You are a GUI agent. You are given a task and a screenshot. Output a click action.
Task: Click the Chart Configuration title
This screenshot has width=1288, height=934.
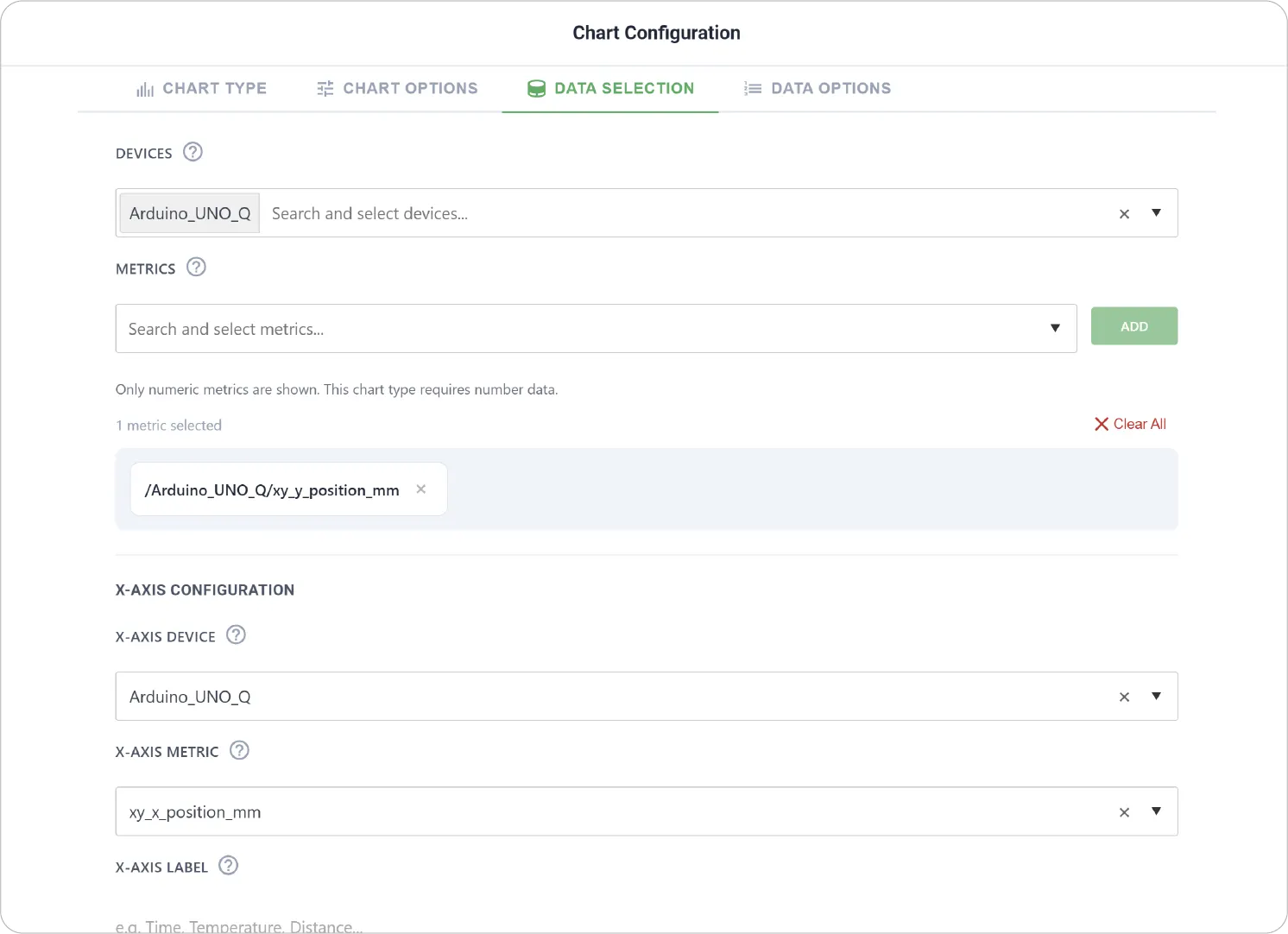pos(656,33)
